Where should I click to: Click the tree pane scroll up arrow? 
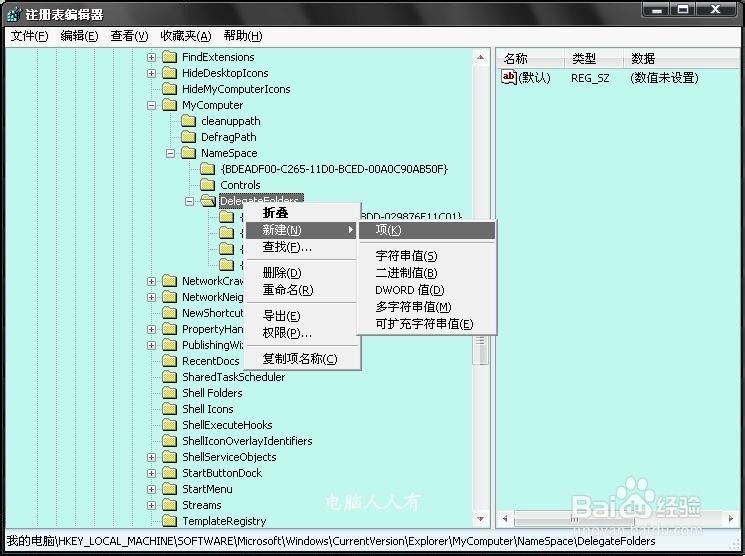click(480, 58)
